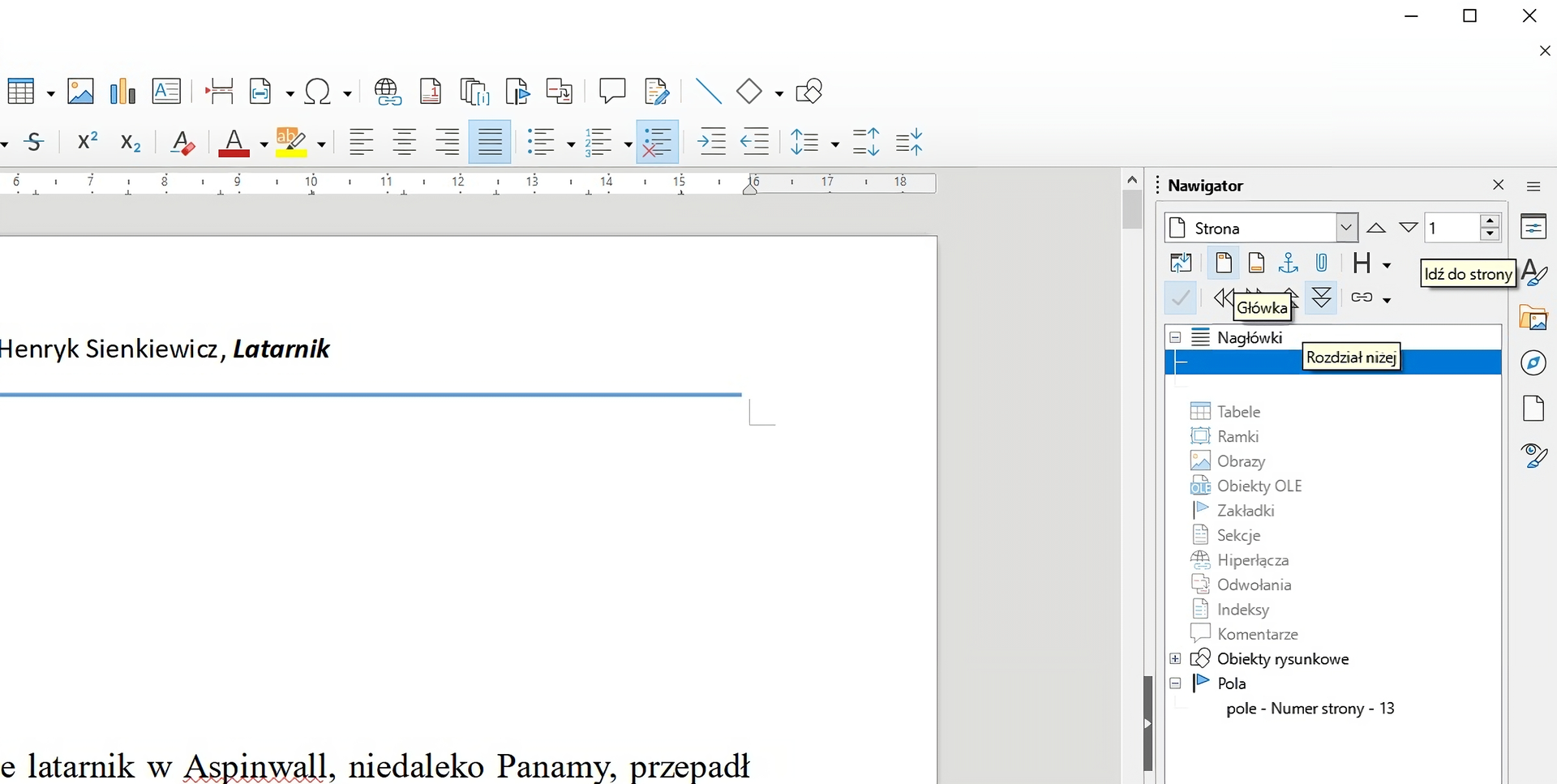This screenshot has height=784, width=1557.
Task: Go to next page in Navigator
Action: pos(1409,228)
